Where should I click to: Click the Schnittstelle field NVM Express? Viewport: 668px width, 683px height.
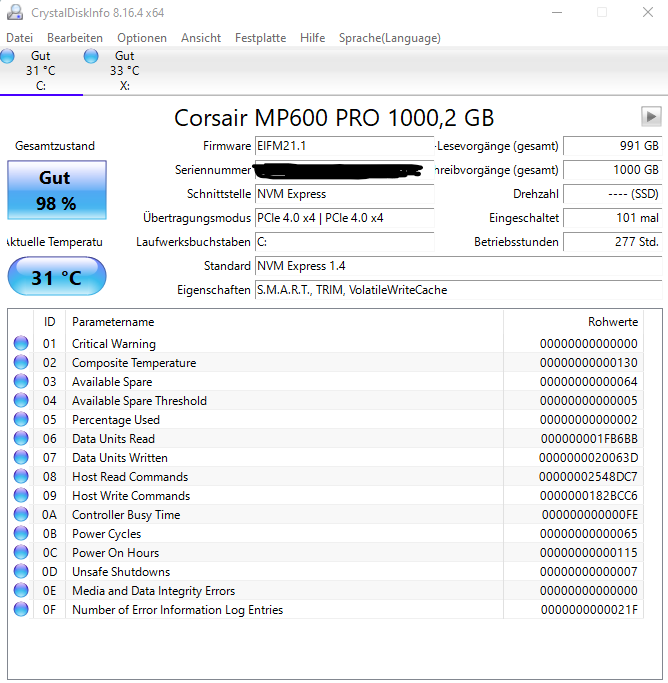tap(344, 194)
